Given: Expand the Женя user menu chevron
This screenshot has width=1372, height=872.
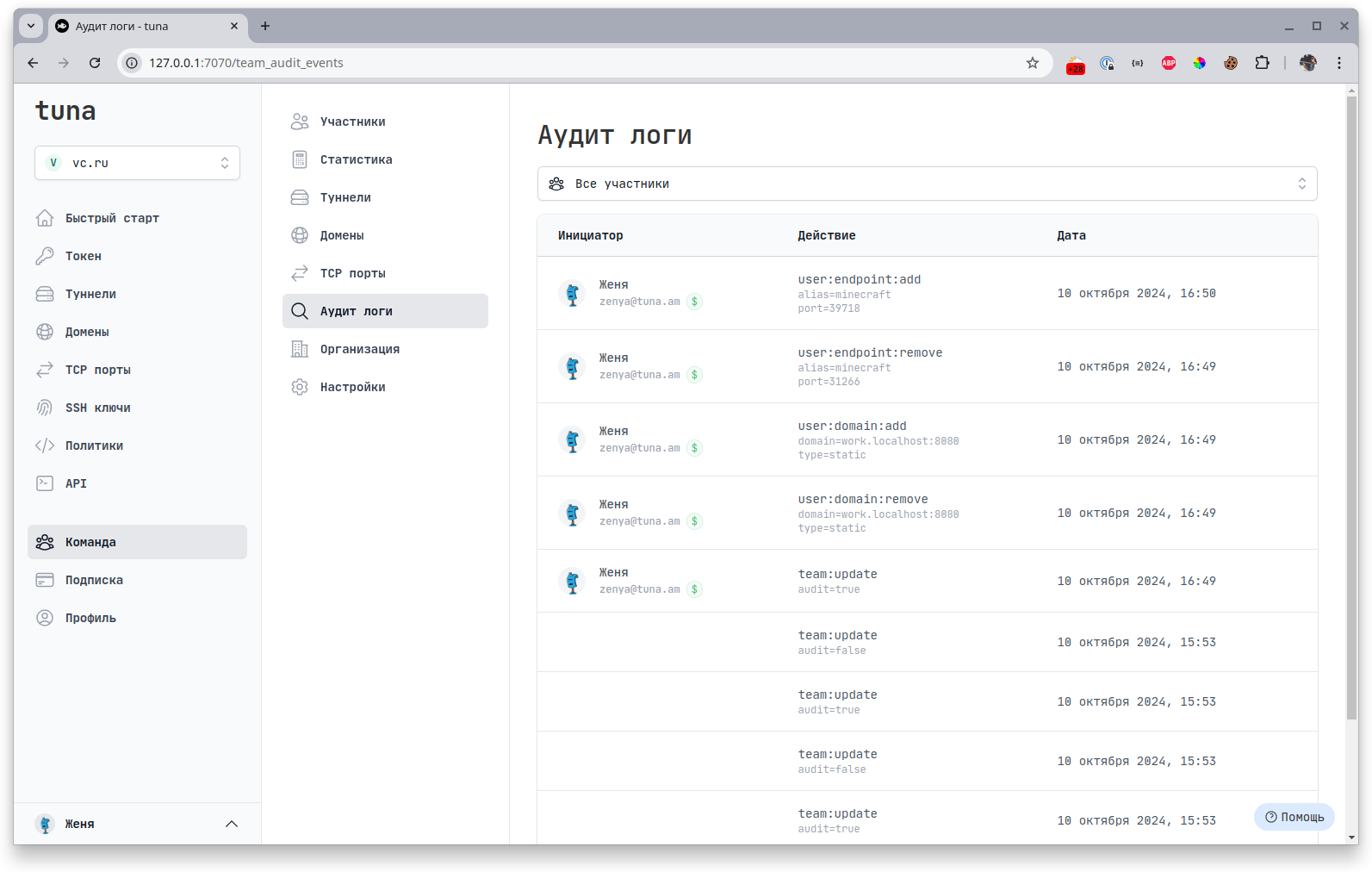Looking at the screenshot, I should pyautogui.click(x=232, y=824).
